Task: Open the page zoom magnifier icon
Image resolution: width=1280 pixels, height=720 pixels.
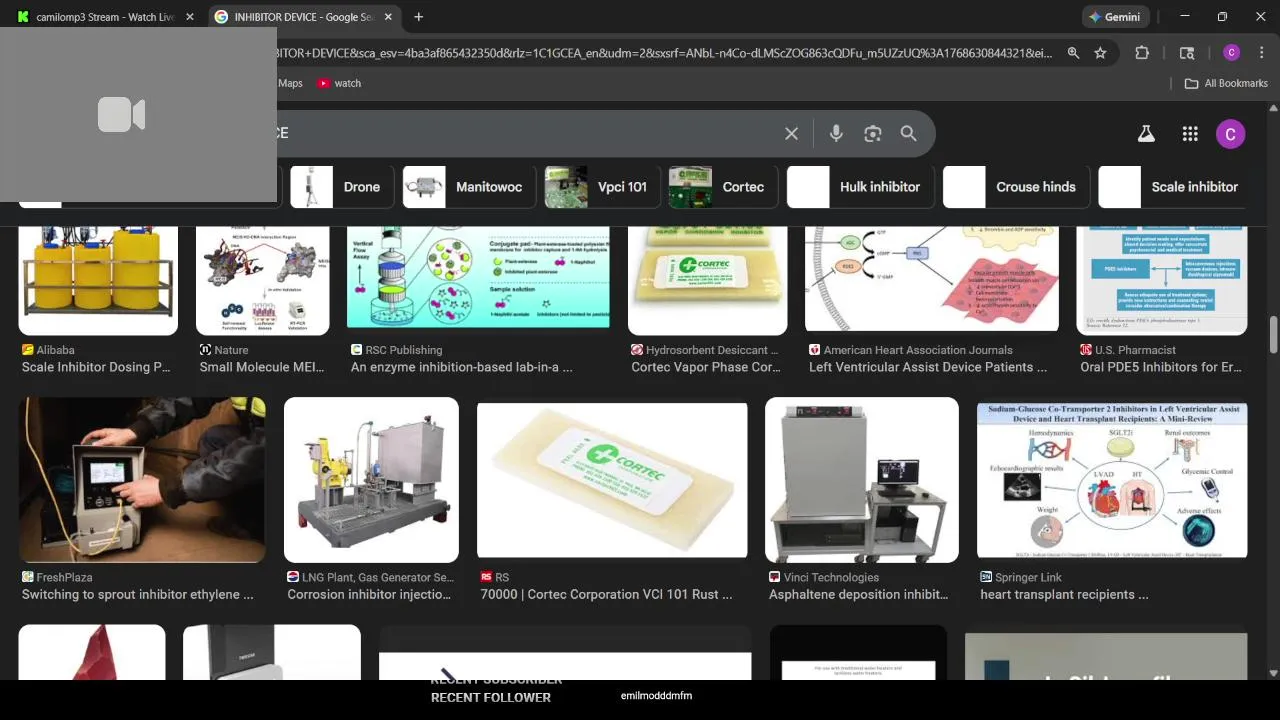Action: pos(1073,53)
